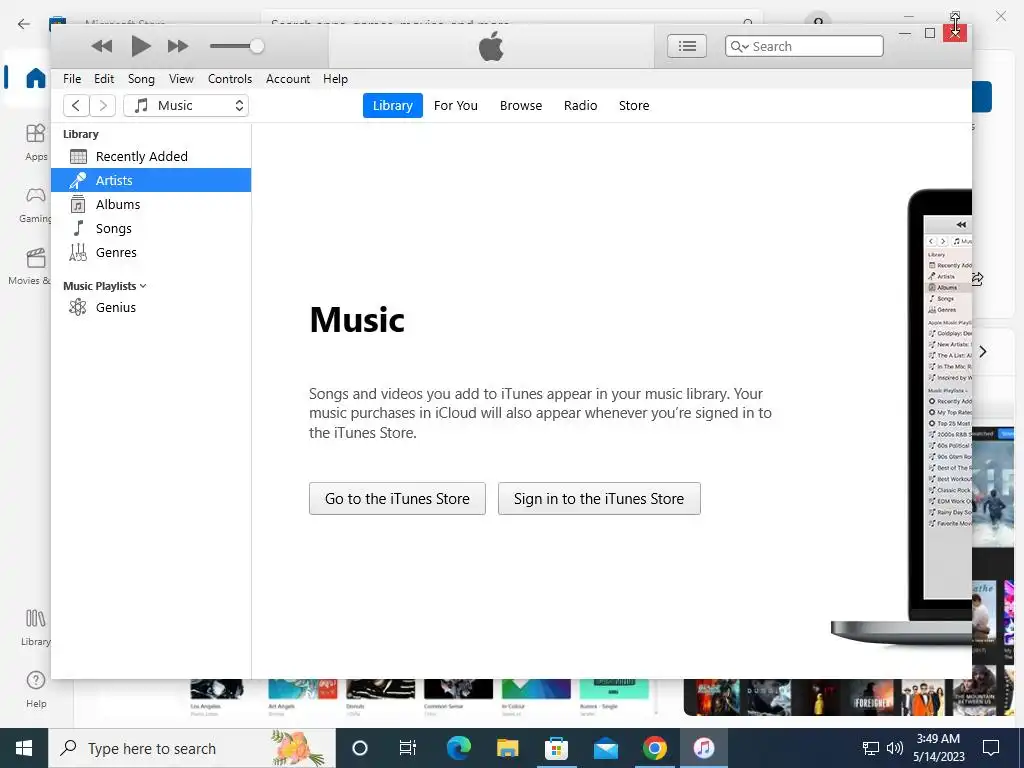Open Microsoft Store from the taskbar
Image resolution: width=1024 pixels, height=768 pixels.
(x=556, y=748)
